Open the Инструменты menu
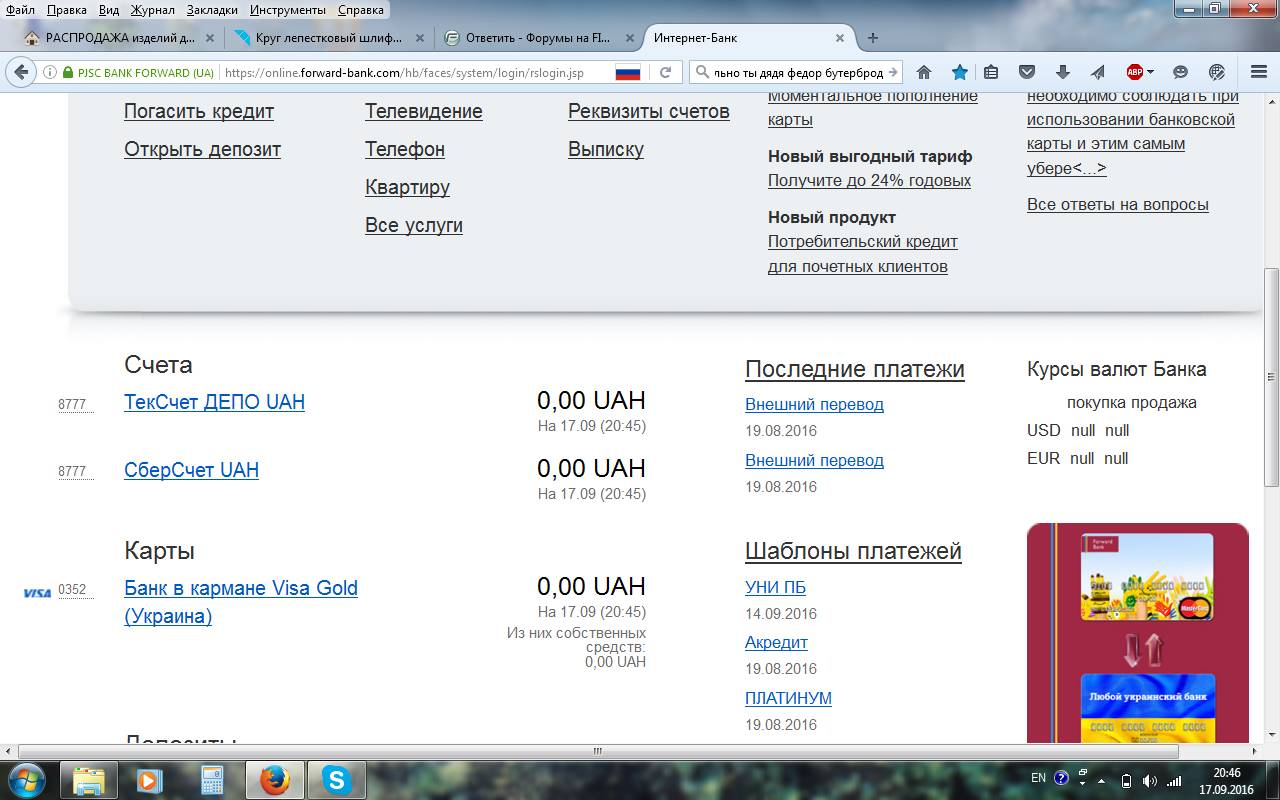1280x800 pixels. 289,10
